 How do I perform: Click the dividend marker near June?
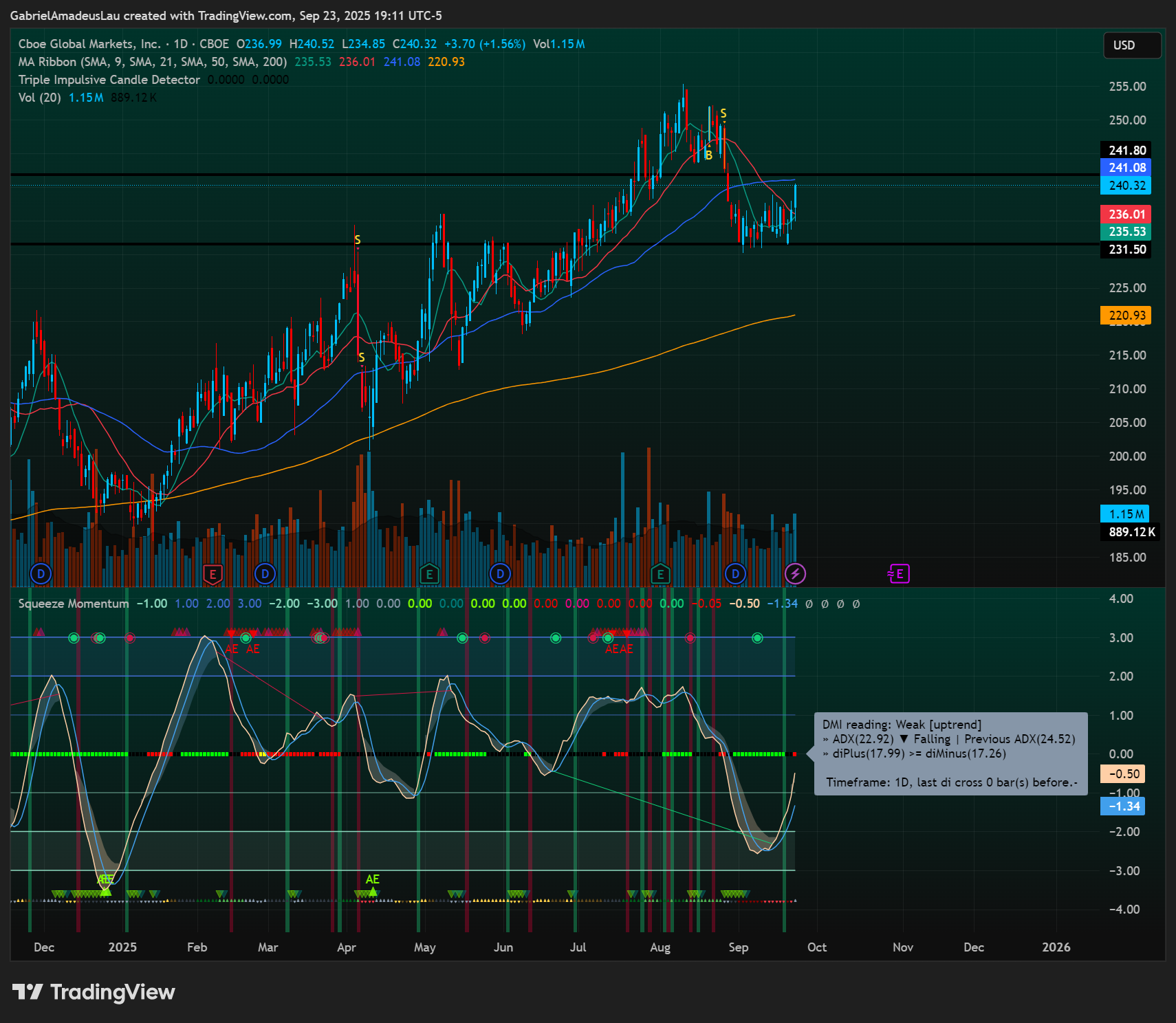pos(500,573)
